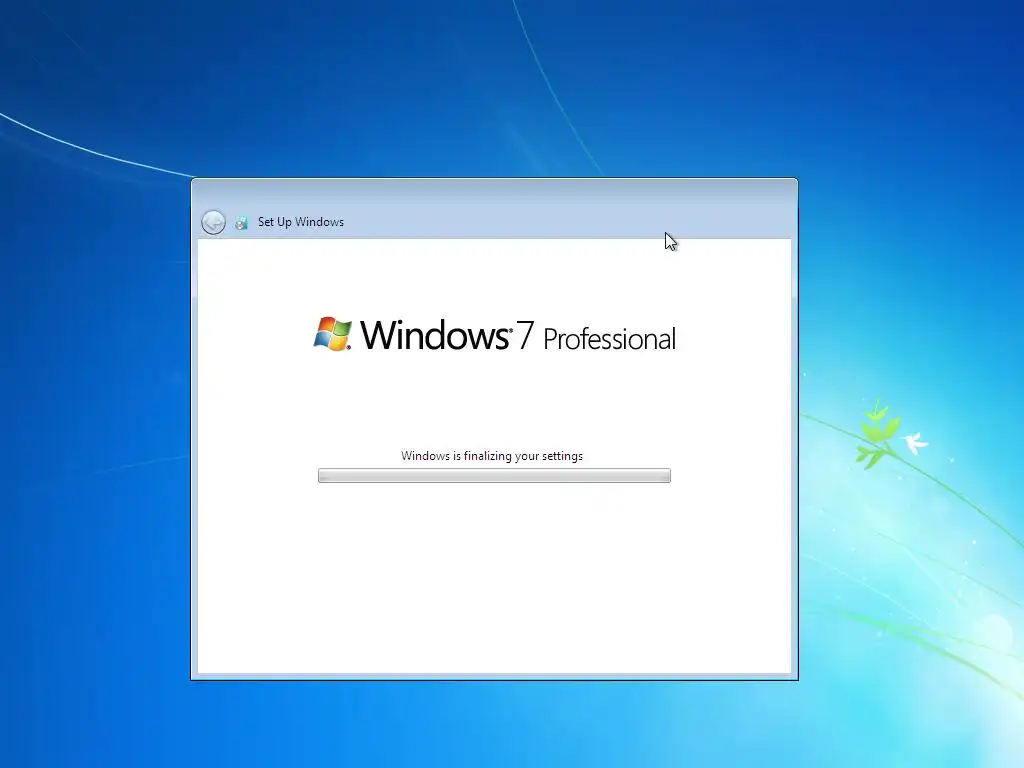Click the finalizing settings progress bar
This screenshot has width=1024, height=768.
point(494,475)
